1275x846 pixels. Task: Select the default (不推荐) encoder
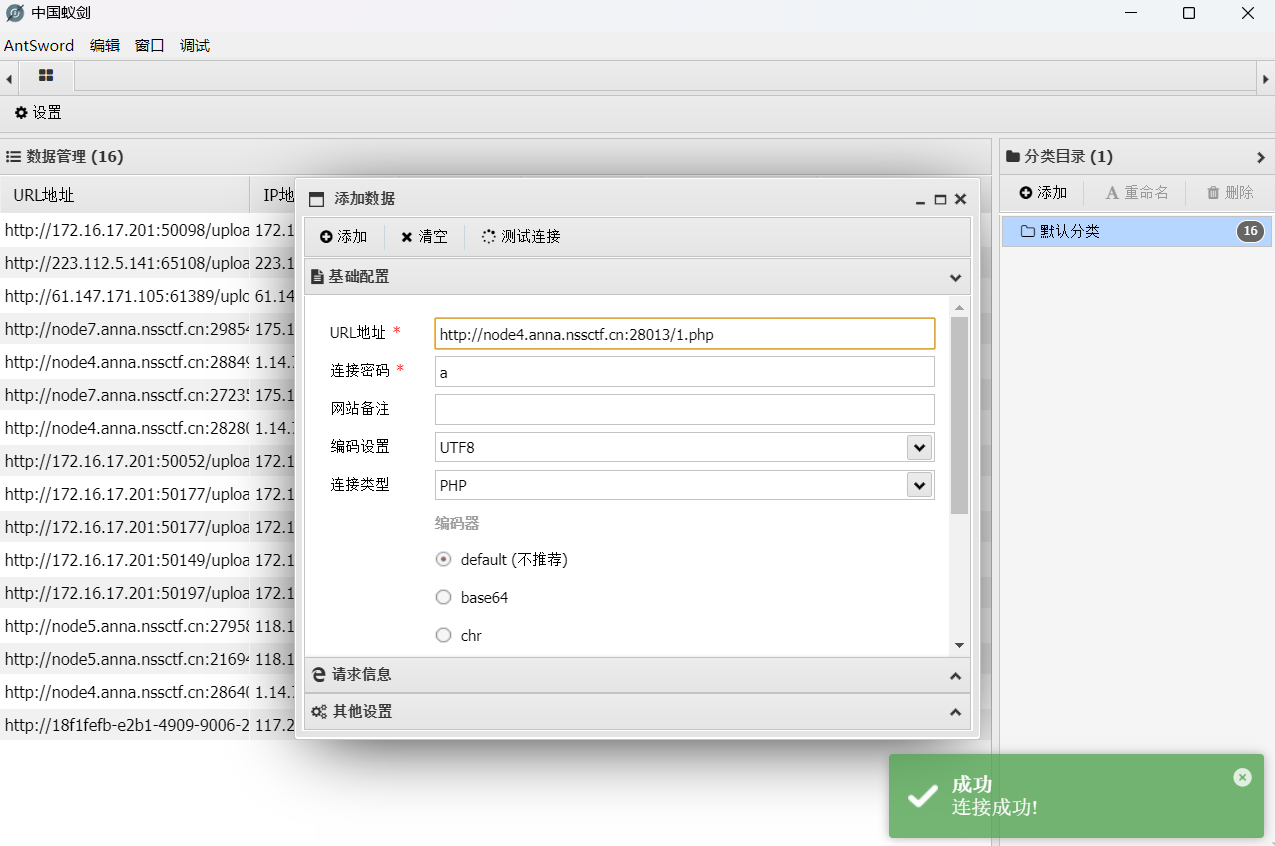(444, 559)
